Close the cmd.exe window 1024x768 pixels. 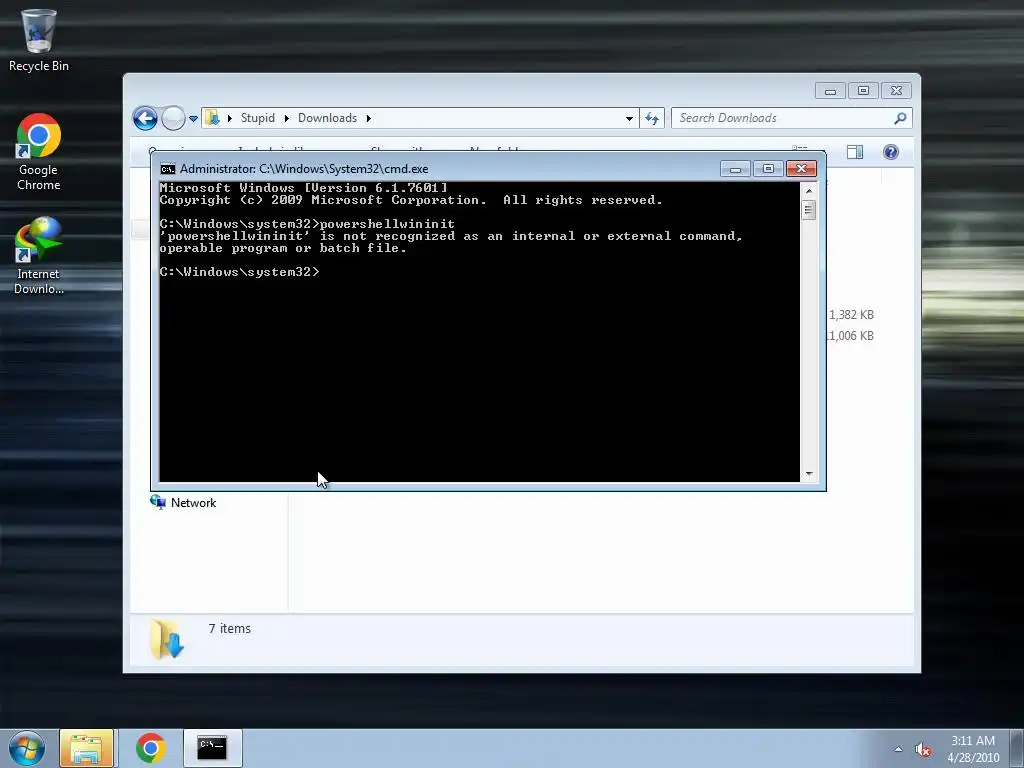coord(801,169)
